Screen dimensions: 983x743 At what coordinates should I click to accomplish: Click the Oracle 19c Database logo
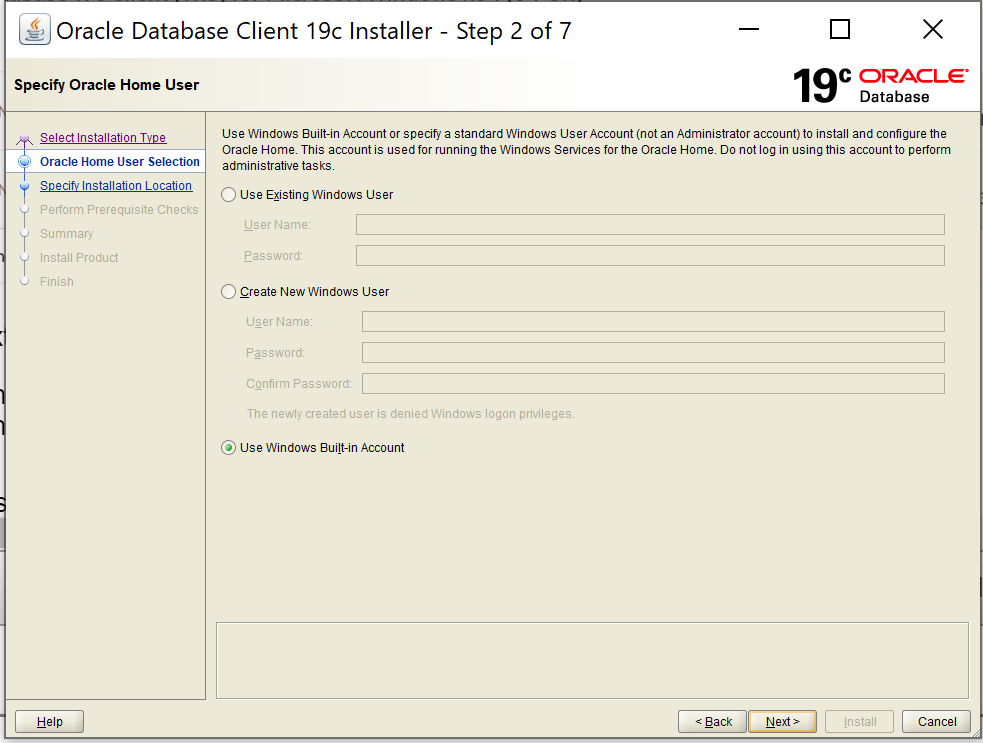[880, 85]
